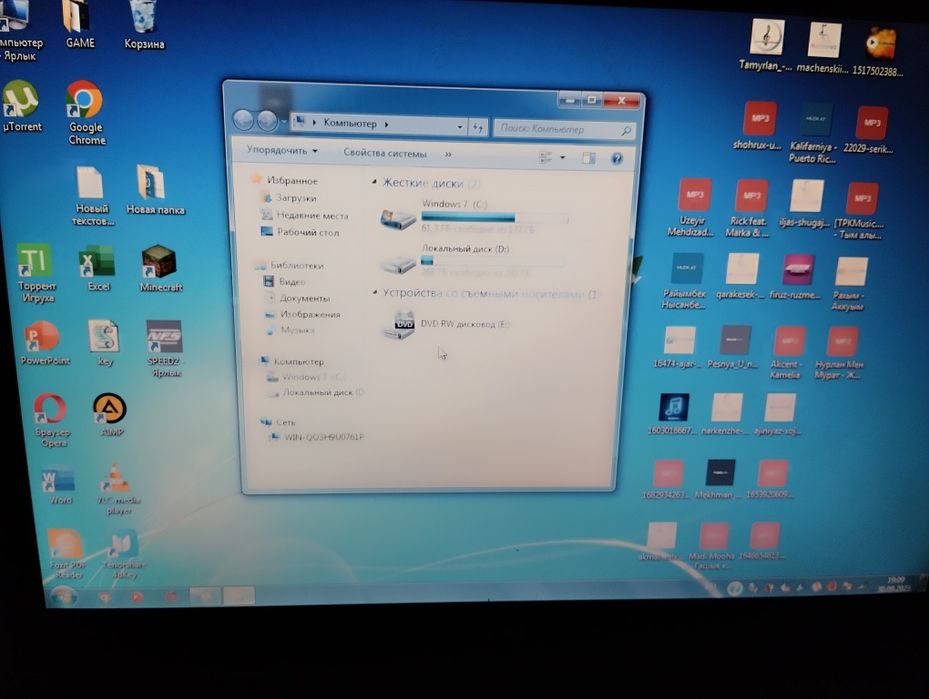Open the Foxit PDF Reader shortcut
Image resolution: width=929 pixels, height=699 pixels.
66,554
